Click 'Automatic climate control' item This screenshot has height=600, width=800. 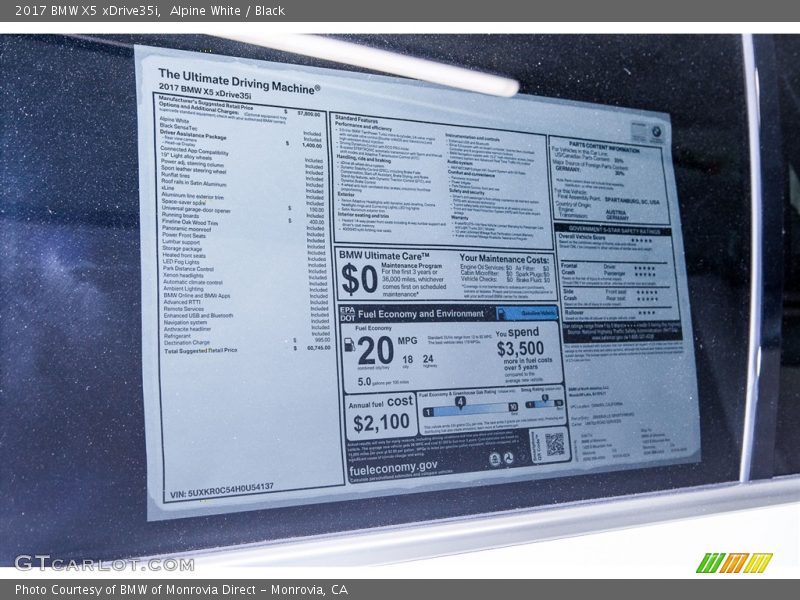point(193,282)
